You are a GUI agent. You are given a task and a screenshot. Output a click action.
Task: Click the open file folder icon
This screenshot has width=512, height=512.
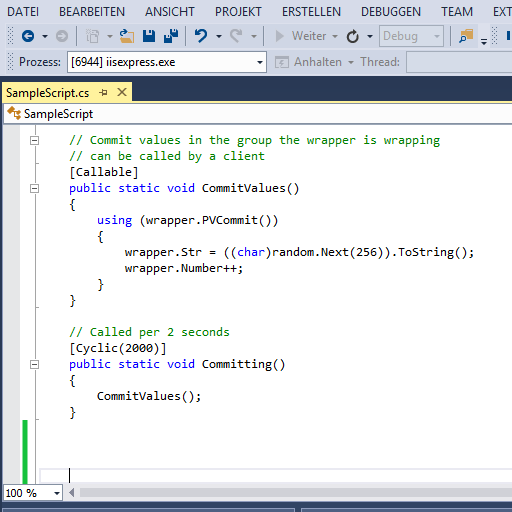tap(127, 36)
